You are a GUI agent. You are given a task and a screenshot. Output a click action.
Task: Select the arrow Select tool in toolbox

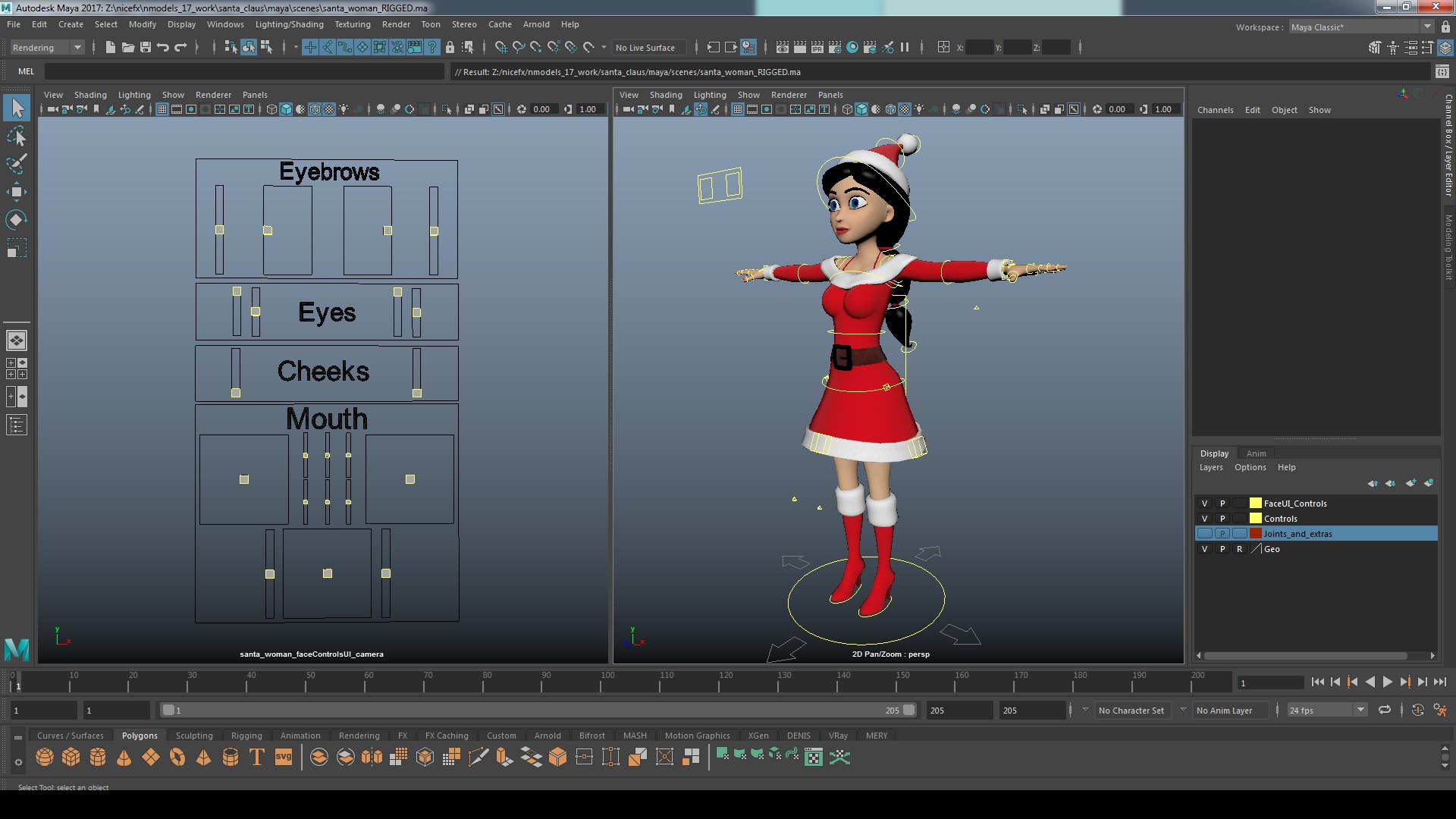pyautogui.click(x=17, y=108)
